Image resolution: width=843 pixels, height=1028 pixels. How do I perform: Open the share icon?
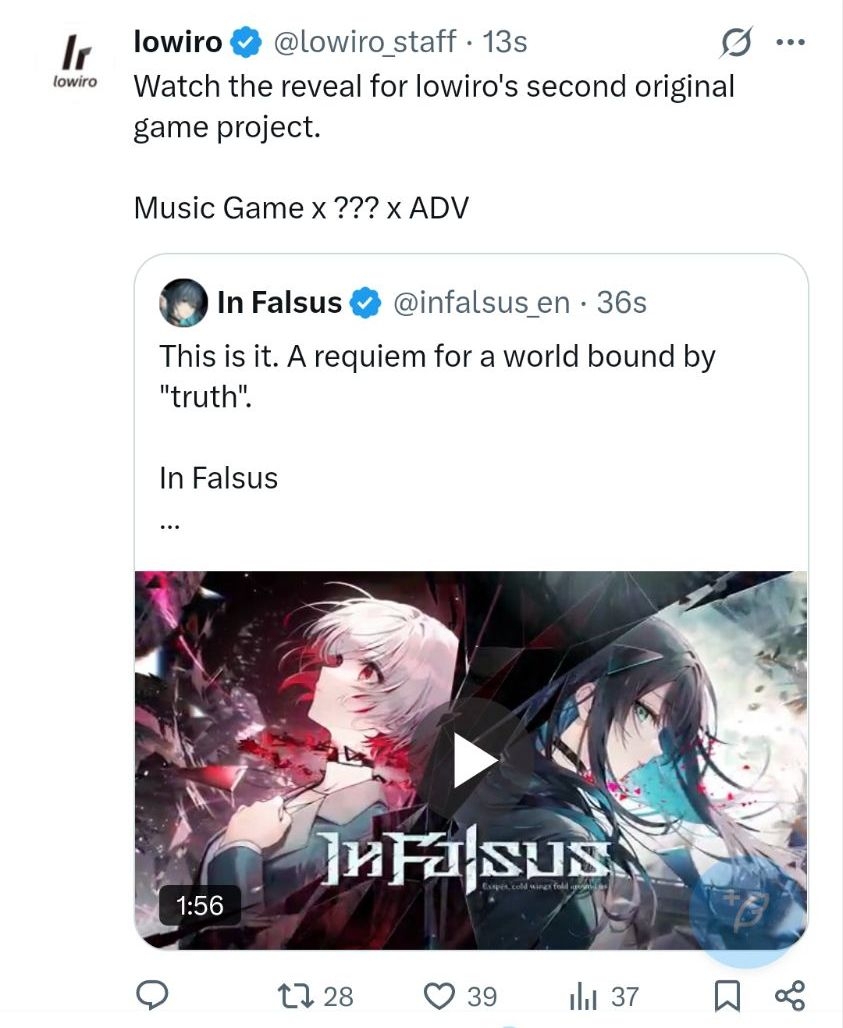pyautogui.click(x=789, y=996)
